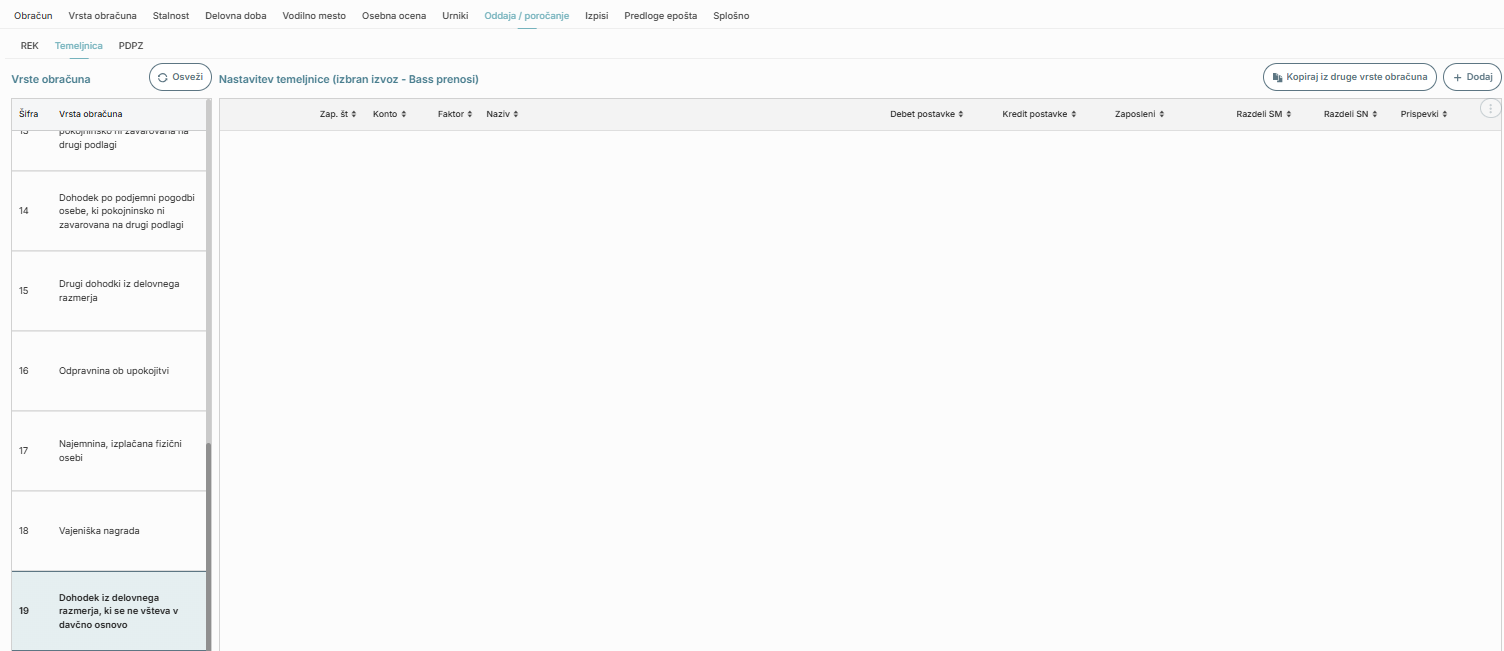Click Kopiraj iz druge vrste obračuna

pos(1350,77)
